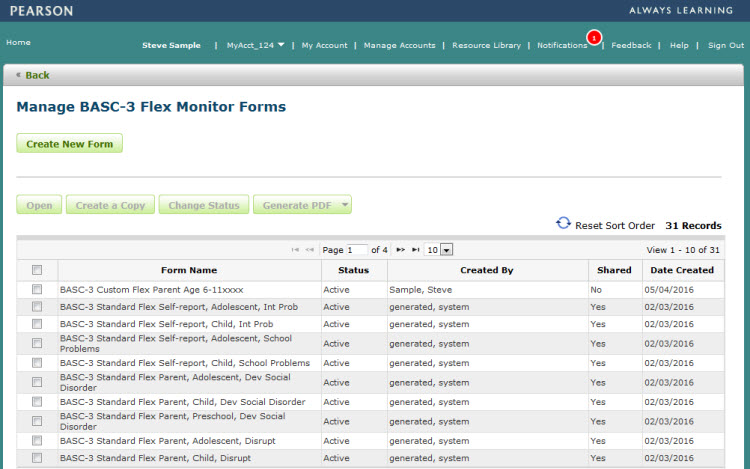Click the '31 Records' count text
This screenshot has width=750, height=469.
[693, 225]
